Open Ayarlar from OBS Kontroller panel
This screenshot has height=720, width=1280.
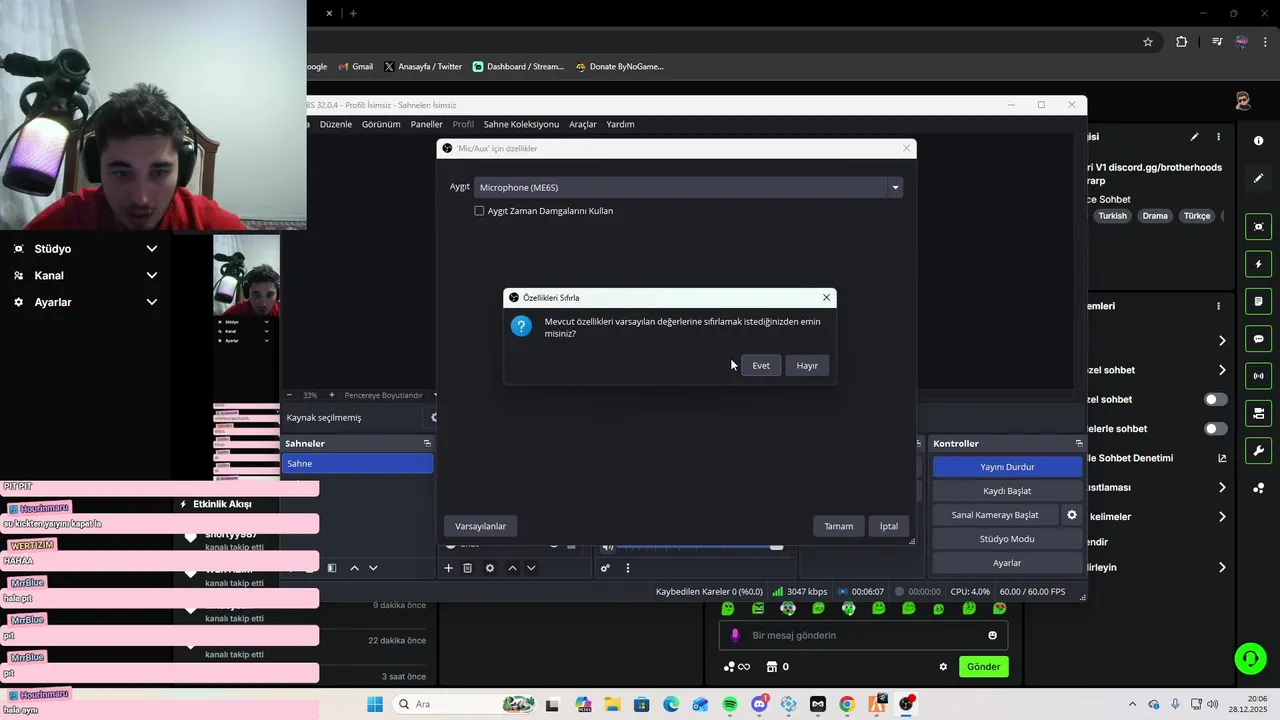(x=1007, y=563)
